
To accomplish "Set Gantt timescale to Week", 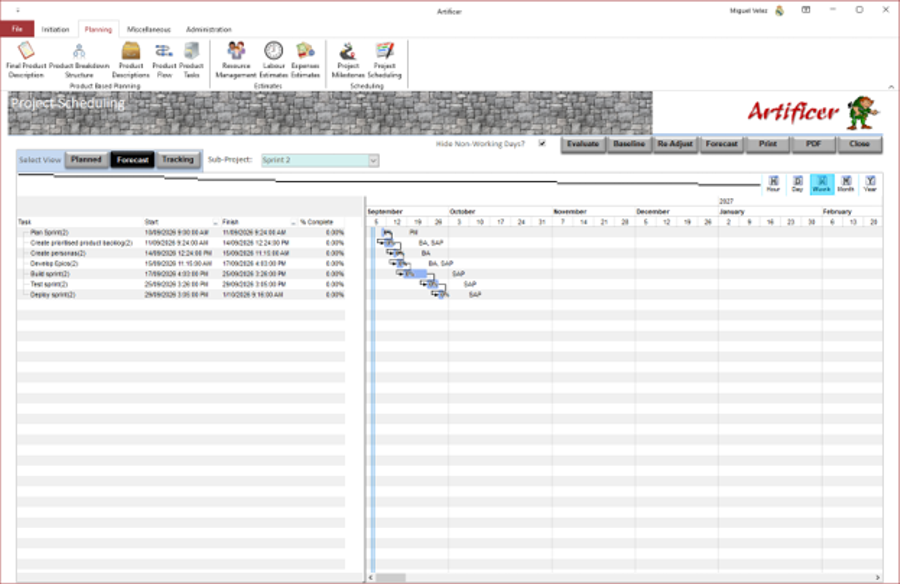I will click(x=822, y=184).
